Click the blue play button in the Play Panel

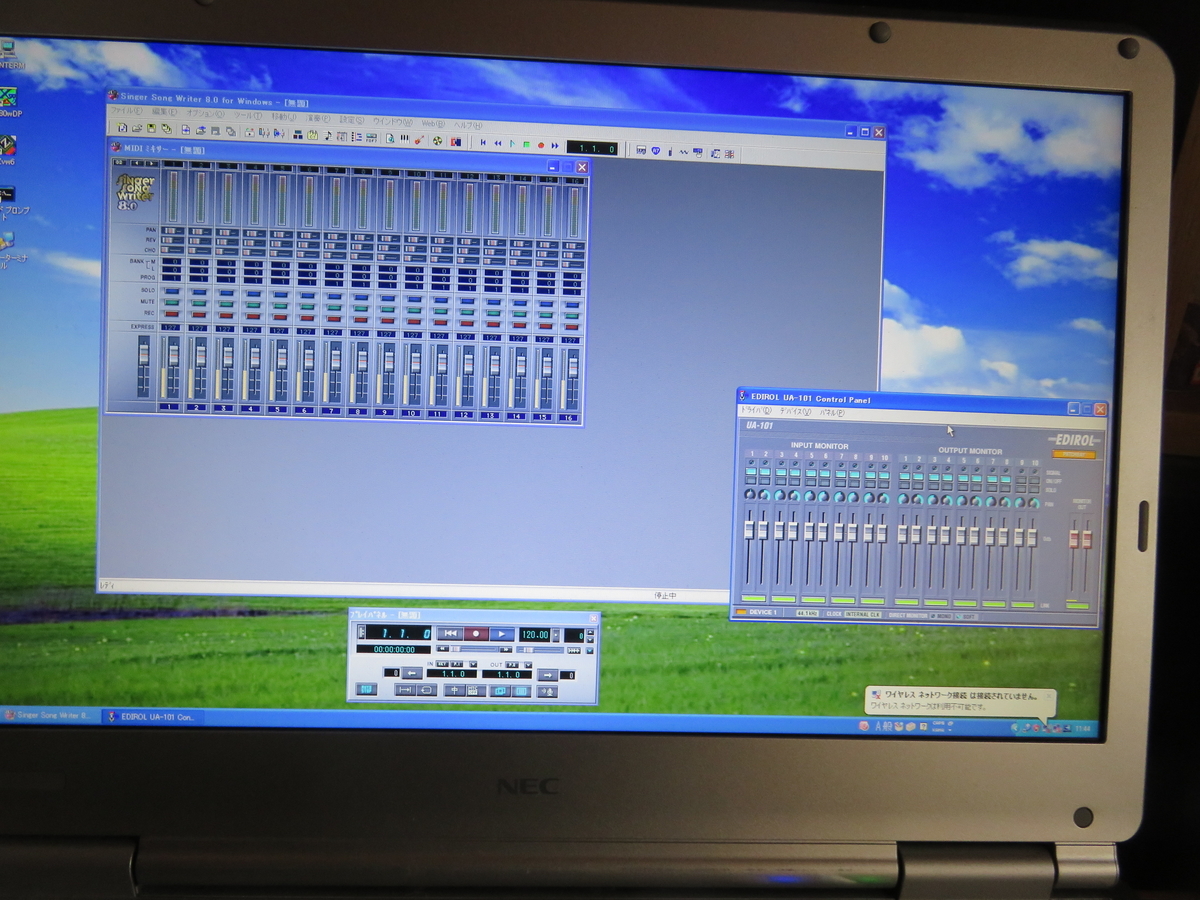tap(502, 634)
